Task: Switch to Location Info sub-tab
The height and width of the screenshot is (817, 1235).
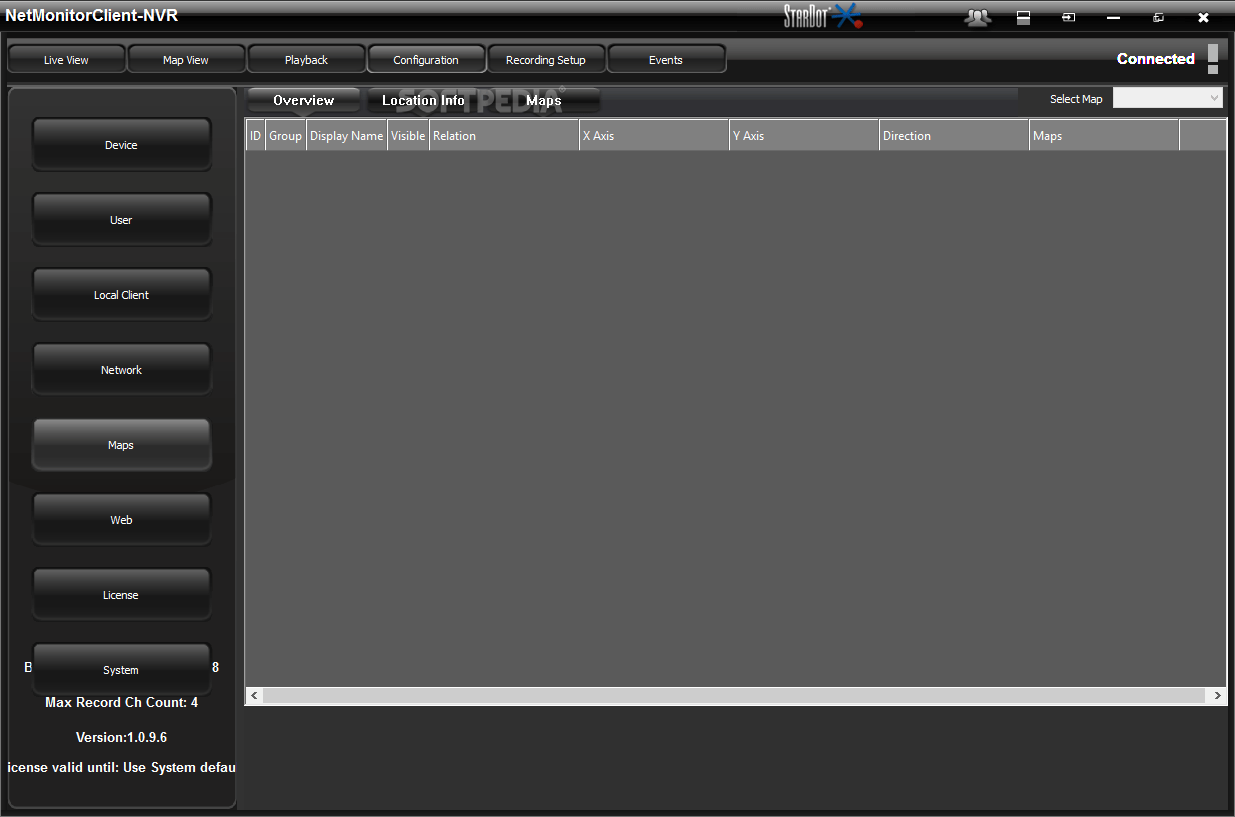Action: 424,100
